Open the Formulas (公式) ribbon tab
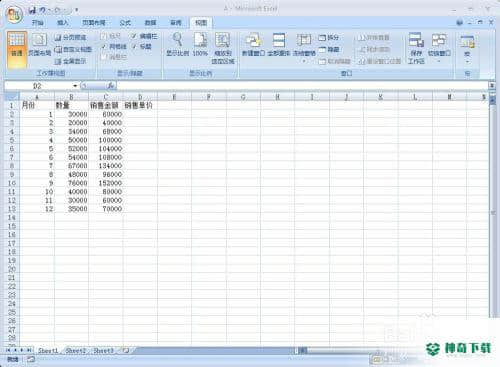The width and height of the screenshot is (500, 367). (x=125, y=23)
